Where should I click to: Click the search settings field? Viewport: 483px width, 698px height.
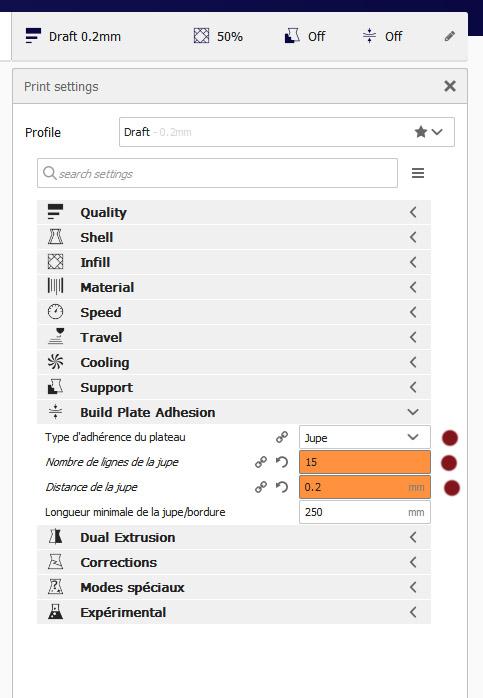coord(217,173)
